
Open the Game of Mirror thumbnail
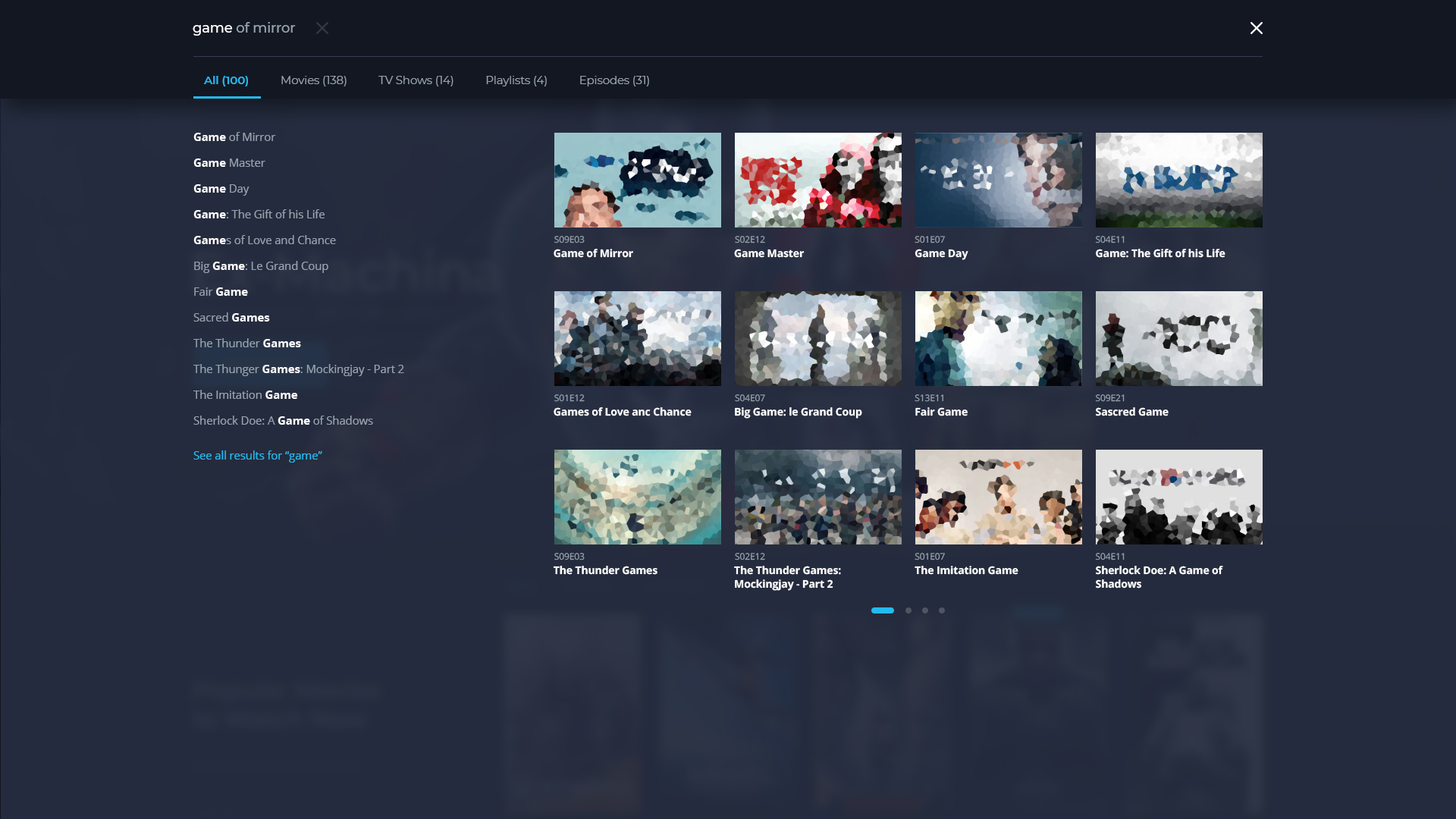(x=637, y=180)
